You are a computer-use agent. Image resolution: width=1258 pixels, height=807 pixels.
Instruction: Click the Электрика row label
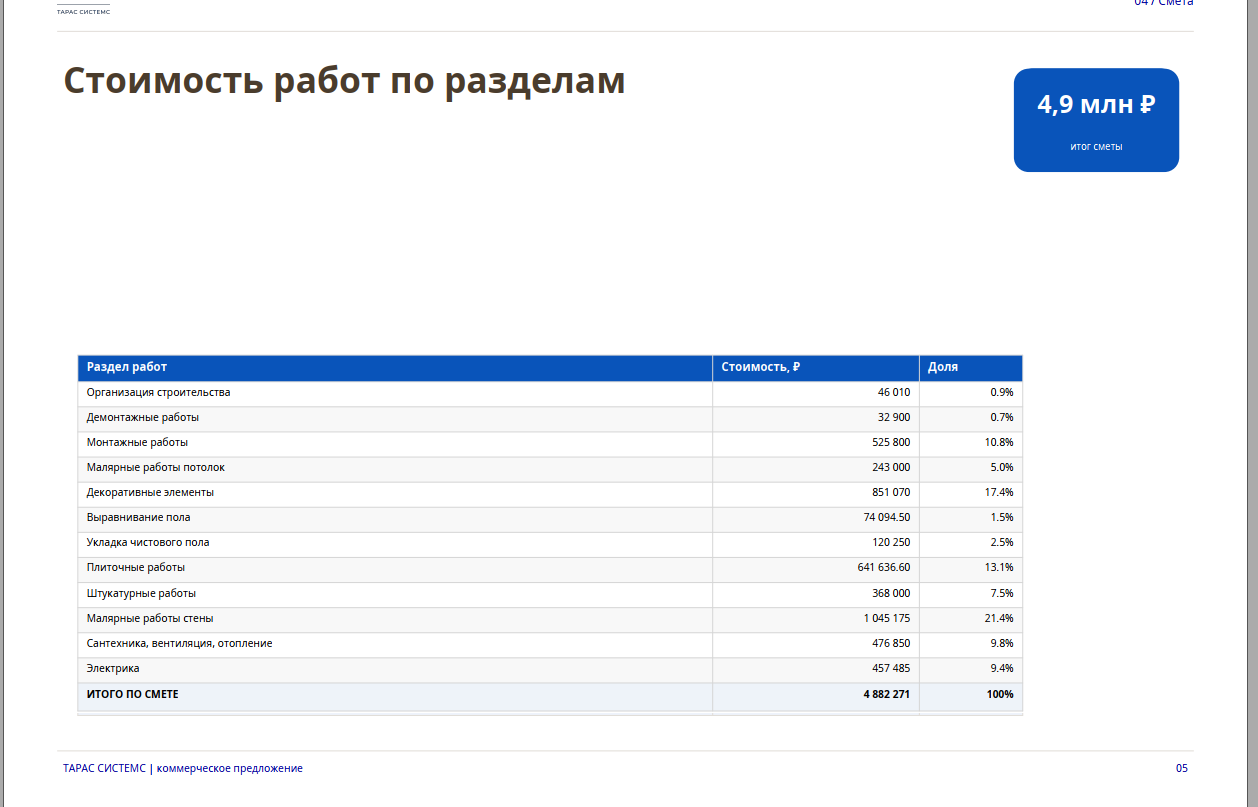tap(113, 669)
